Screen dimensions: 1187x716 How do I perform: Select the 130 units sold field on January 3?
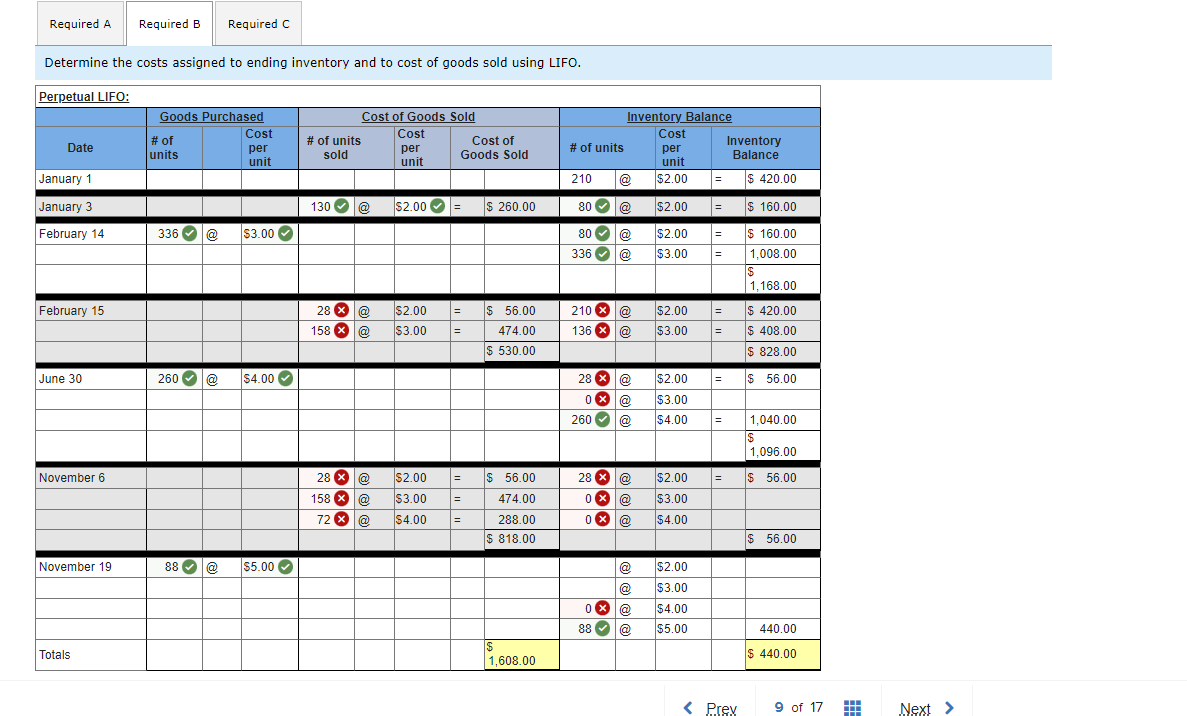[x=326, y=207]
